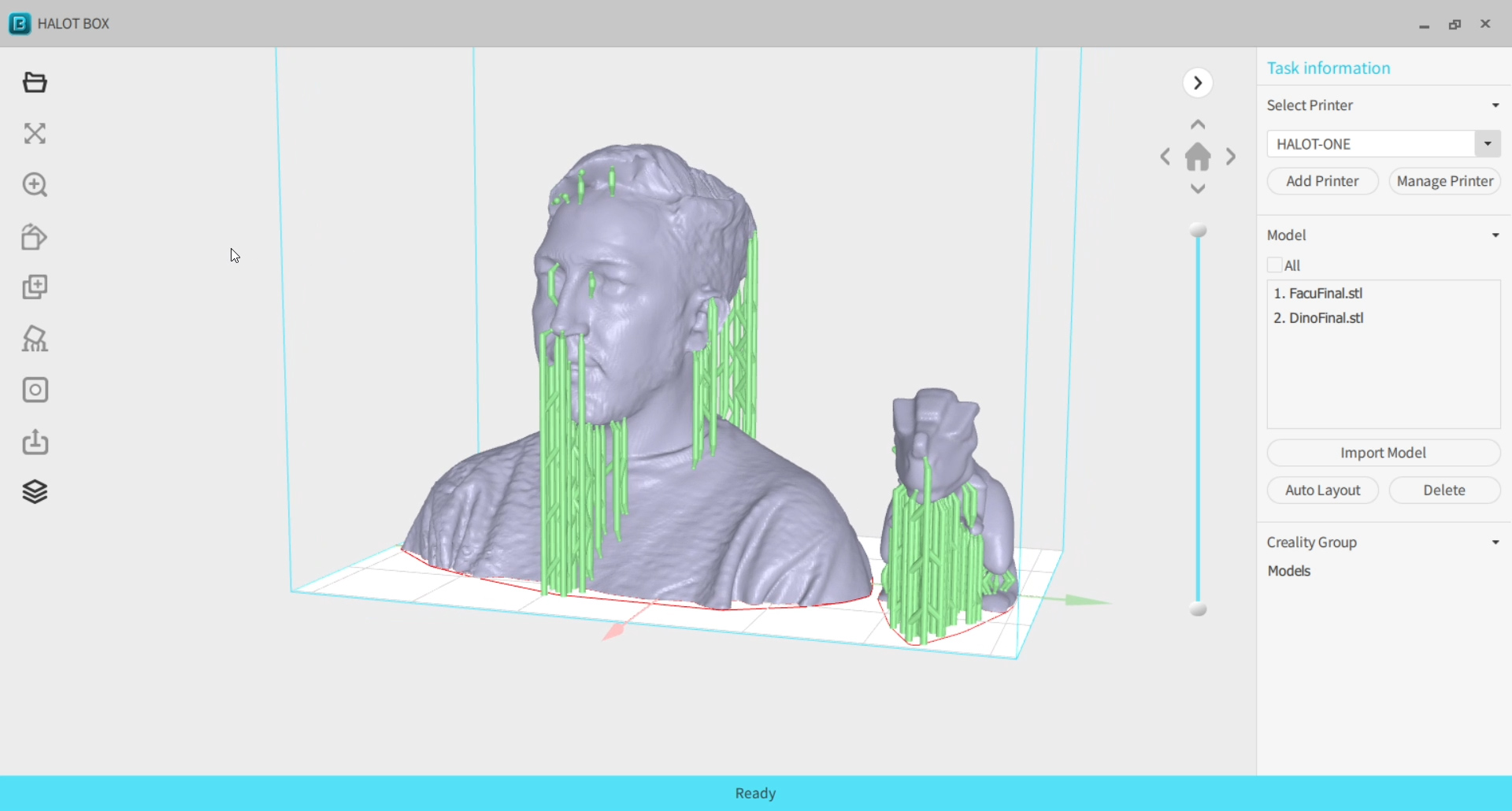
Task: Select the Hollow tool
Action: click(35, 390)
